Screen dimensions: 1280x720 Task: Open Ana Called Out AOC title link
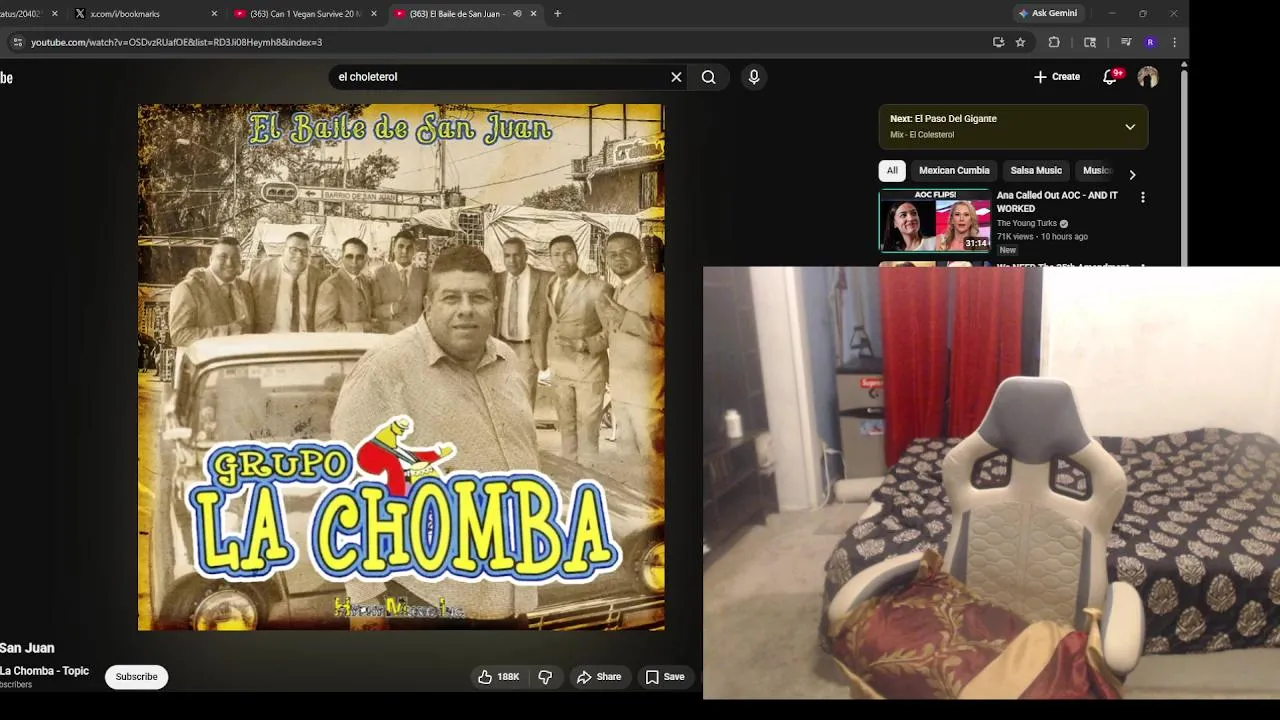[x=1057, y=202]
